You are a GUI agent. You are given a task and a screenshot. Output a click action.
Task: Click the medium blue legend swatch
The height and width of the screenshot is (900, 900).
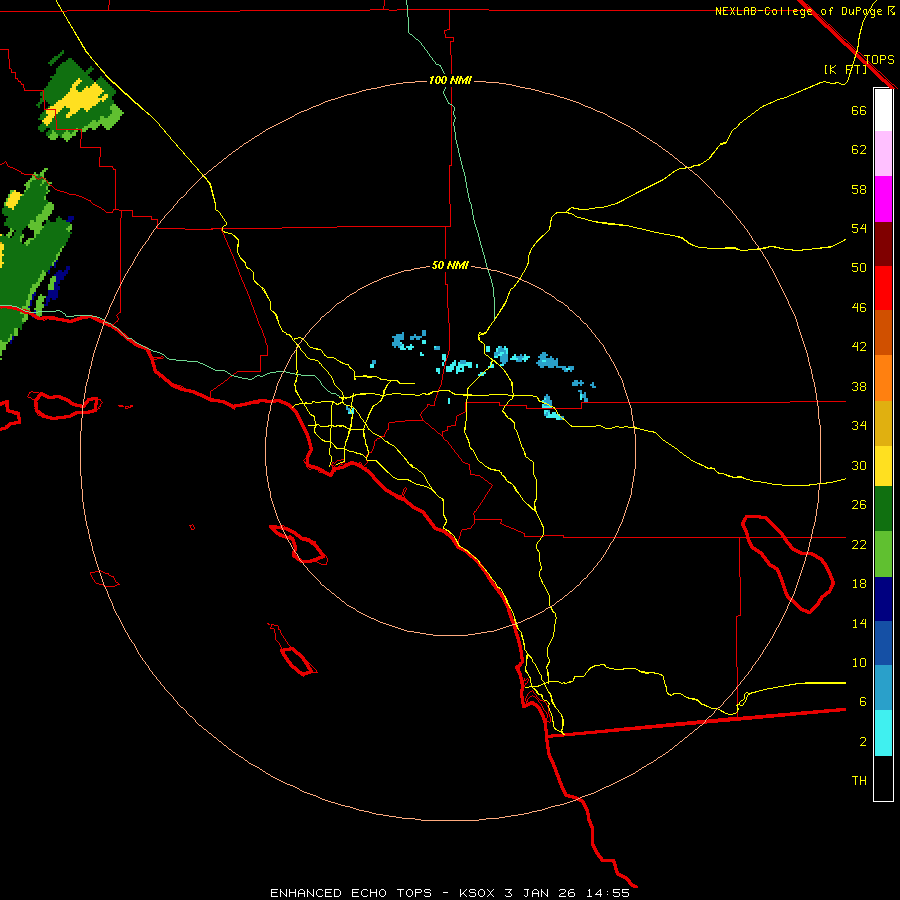[883, 643]
